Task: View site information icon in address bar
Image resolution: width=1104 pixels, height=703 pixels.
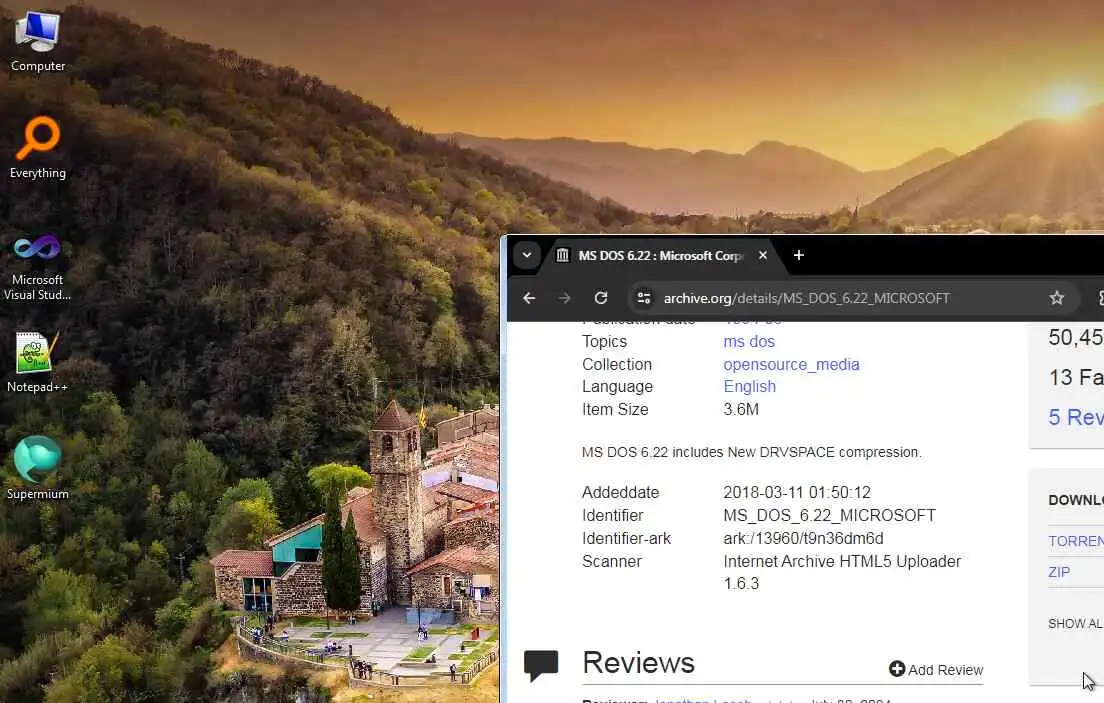Action: click(x=644, y=298)
